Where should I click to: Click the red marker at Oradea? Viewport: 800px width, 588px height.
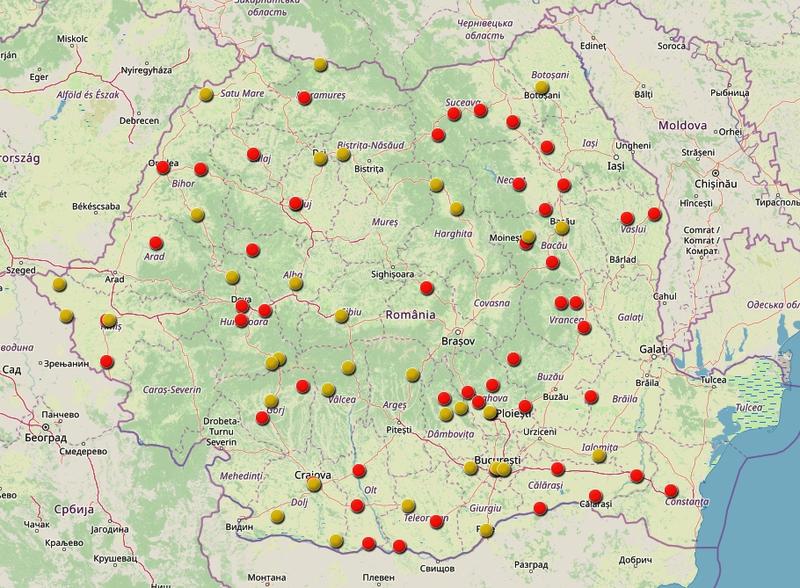(x=164, y=168)
